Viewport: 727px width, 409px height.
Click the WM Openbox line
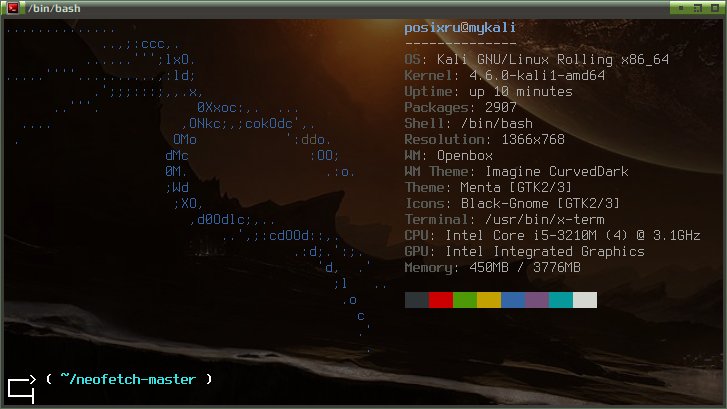click(448, 155)
